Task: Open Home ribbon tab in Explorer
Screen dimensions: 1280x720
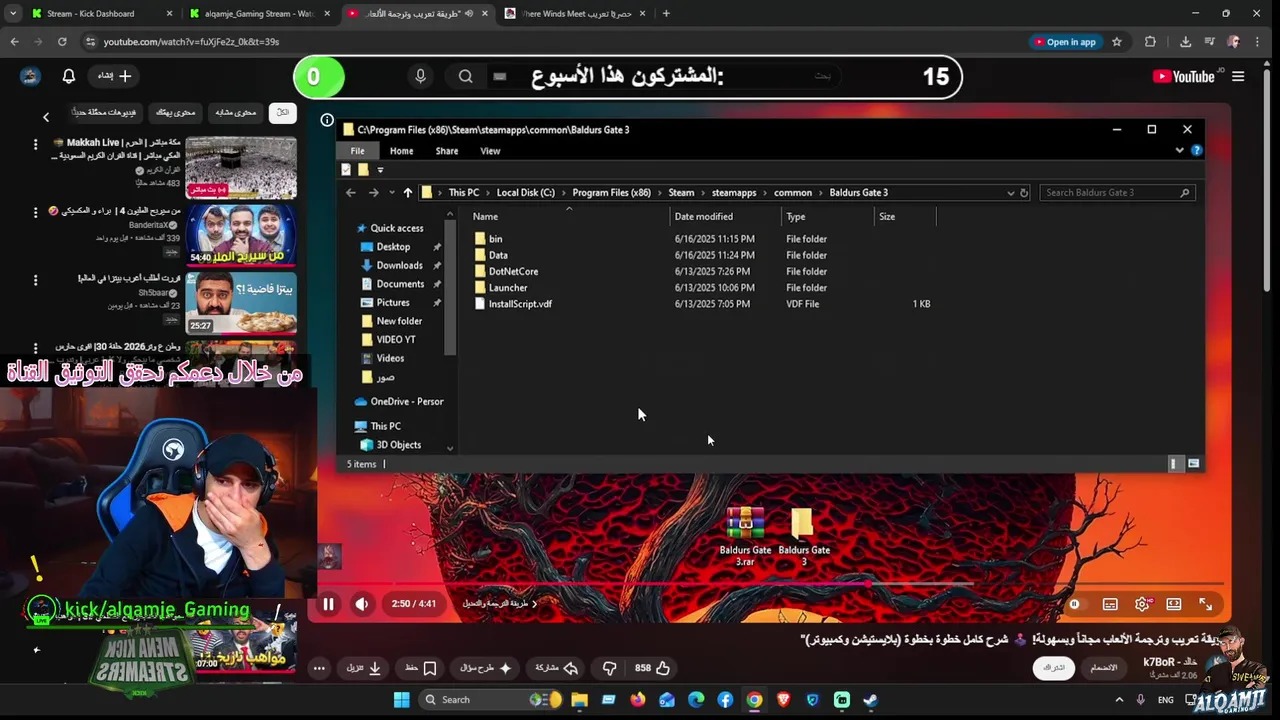Action: click(x=401, y=151)
